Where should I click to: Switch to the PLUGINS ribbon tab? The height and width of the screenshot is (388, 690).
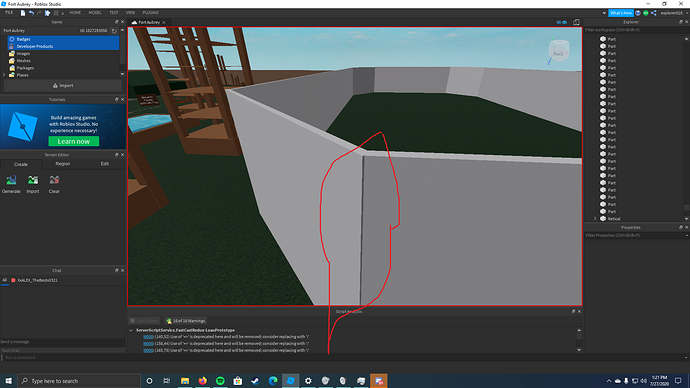coord(150,13)
